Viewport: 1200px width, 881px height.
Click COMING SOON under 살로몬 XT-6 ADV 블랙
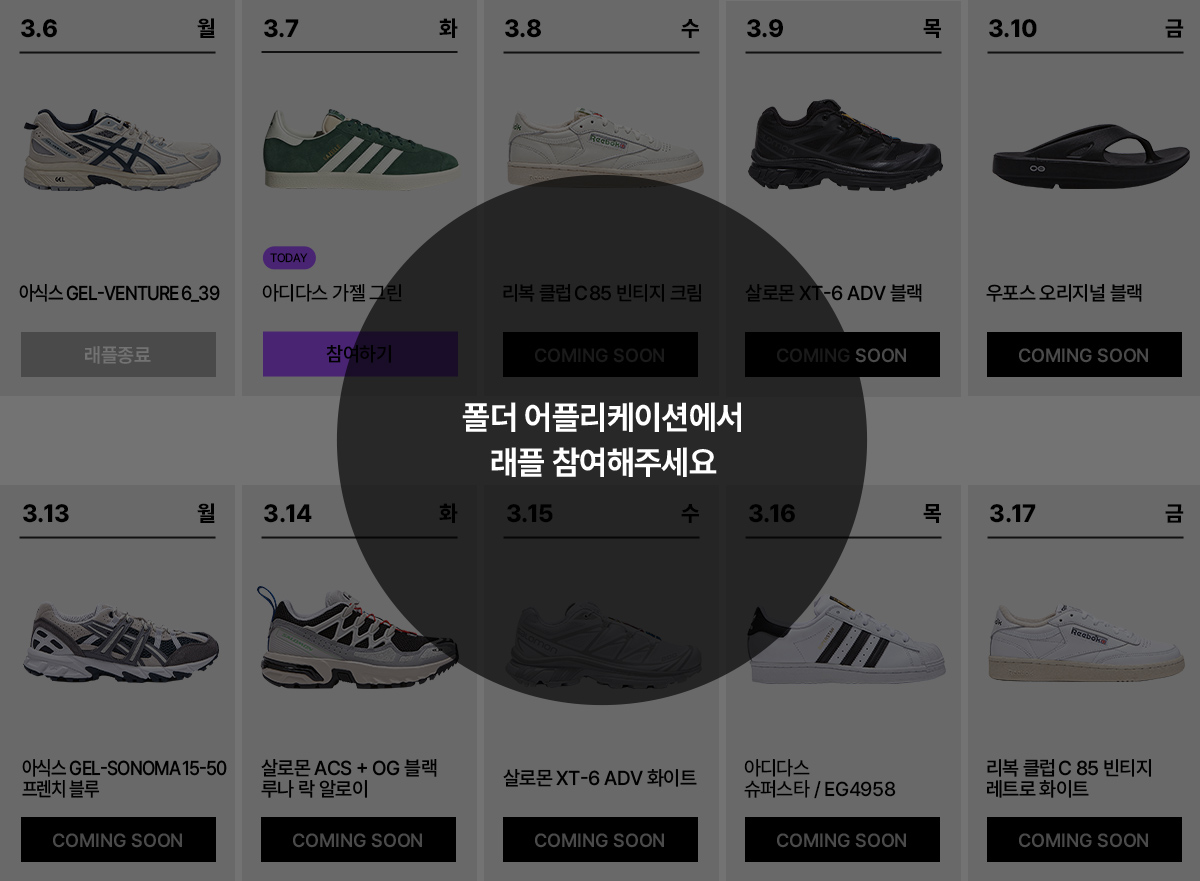pyautogui.click(x=842, y=354)
